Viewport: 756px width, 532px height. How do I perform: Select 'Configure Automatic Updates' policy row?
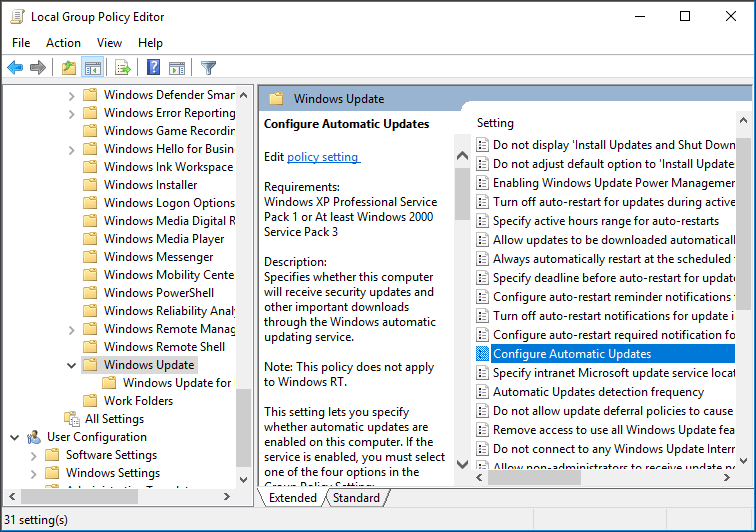(x=605, y=354)
